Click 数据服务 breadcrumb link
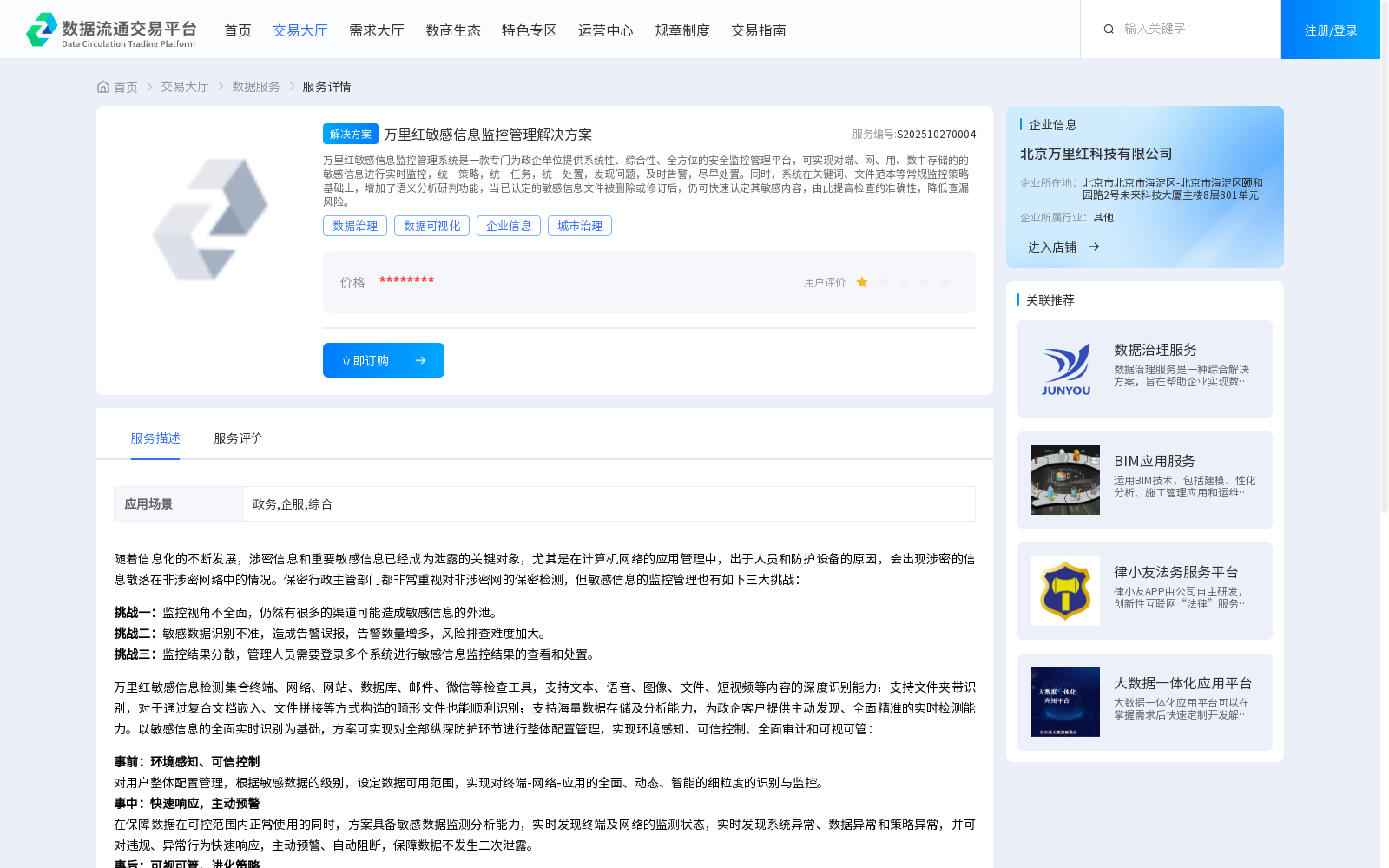1389x868 pixels. (x=256, y=87)
